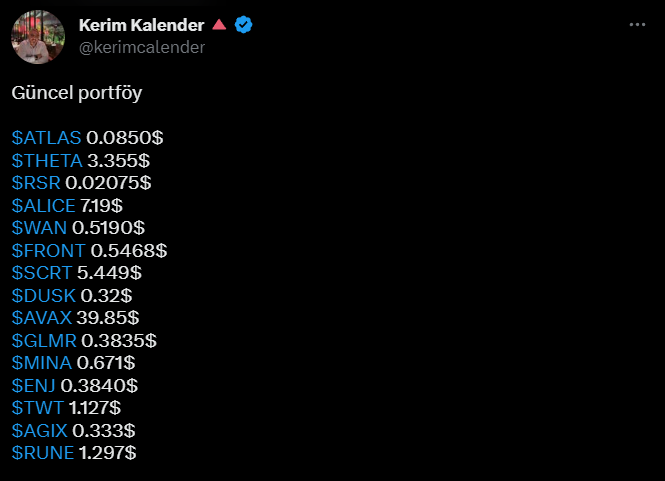This screenshot has height=481, width=665.
Task: Select the $RSR cashtag
Action: pyautogui.click(x=36, y=182)
